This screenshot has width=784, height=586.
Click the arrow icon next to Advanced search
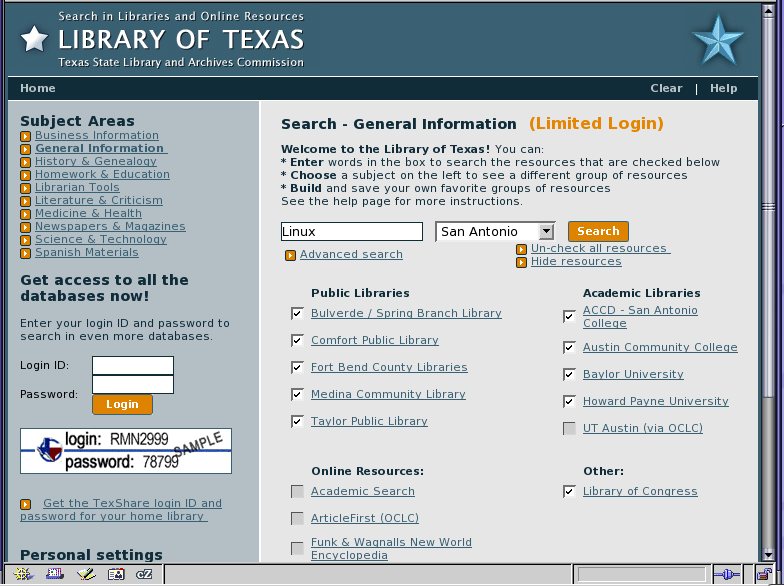tap(290, 256)
